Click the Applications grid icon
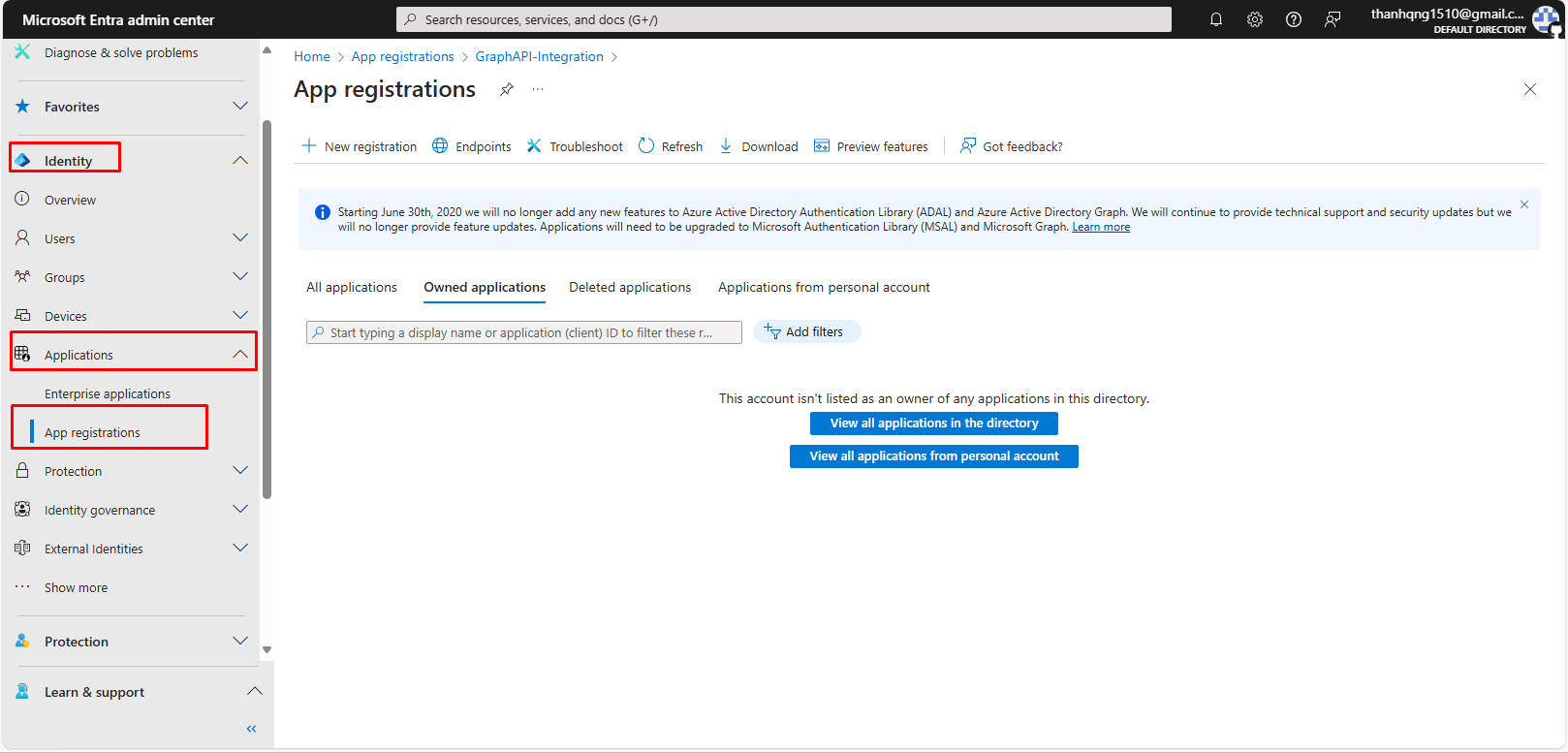 tap(22, 354)
